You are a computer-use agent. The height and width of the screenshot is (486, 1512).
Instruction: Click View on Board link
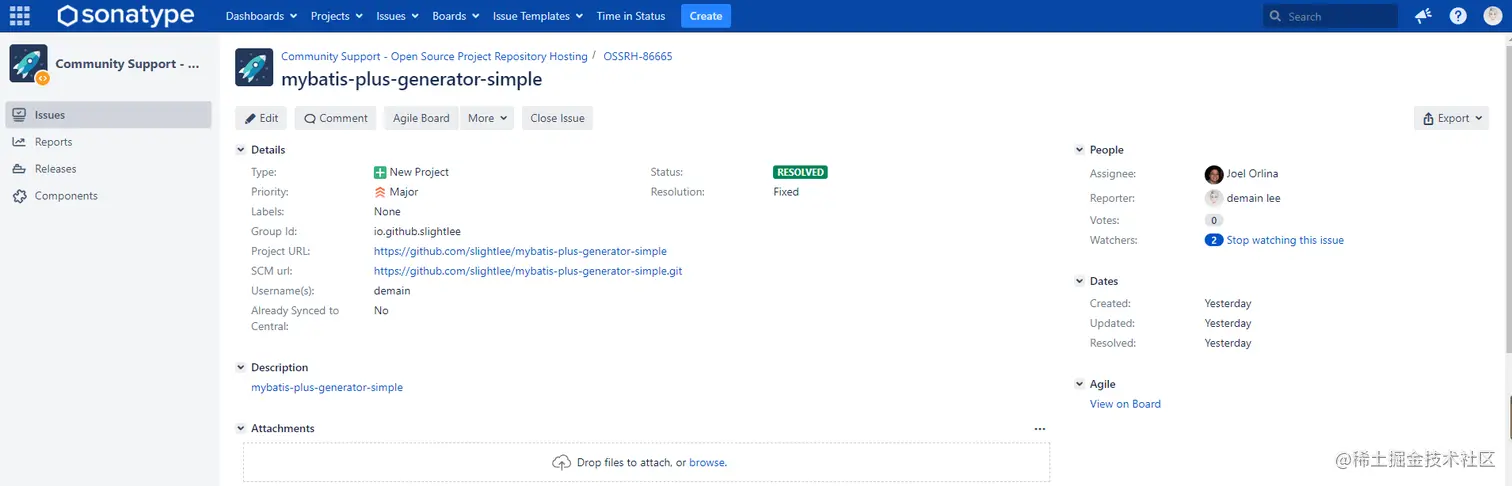pos(1125,404)
